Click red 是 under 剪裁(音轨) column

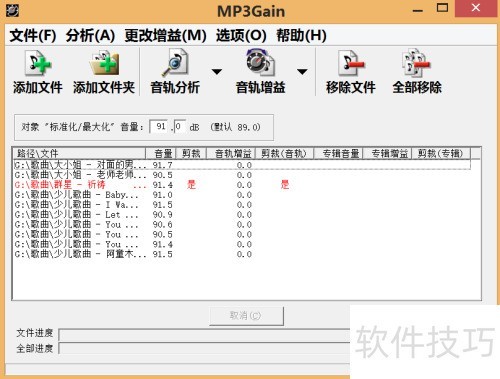point(285,185)
